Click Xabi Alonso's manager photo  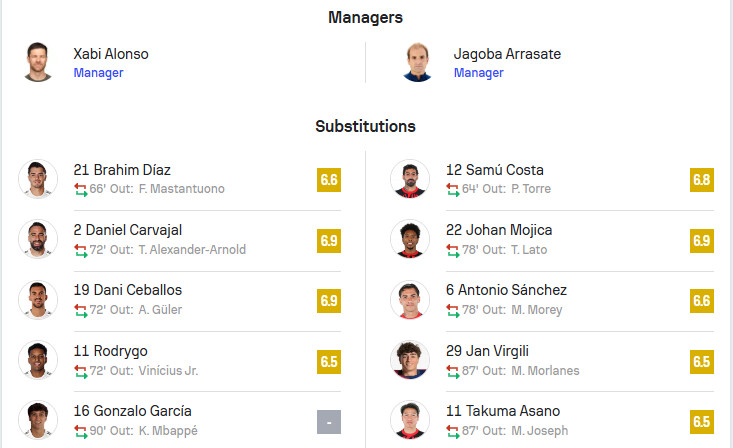pos(38,62)
